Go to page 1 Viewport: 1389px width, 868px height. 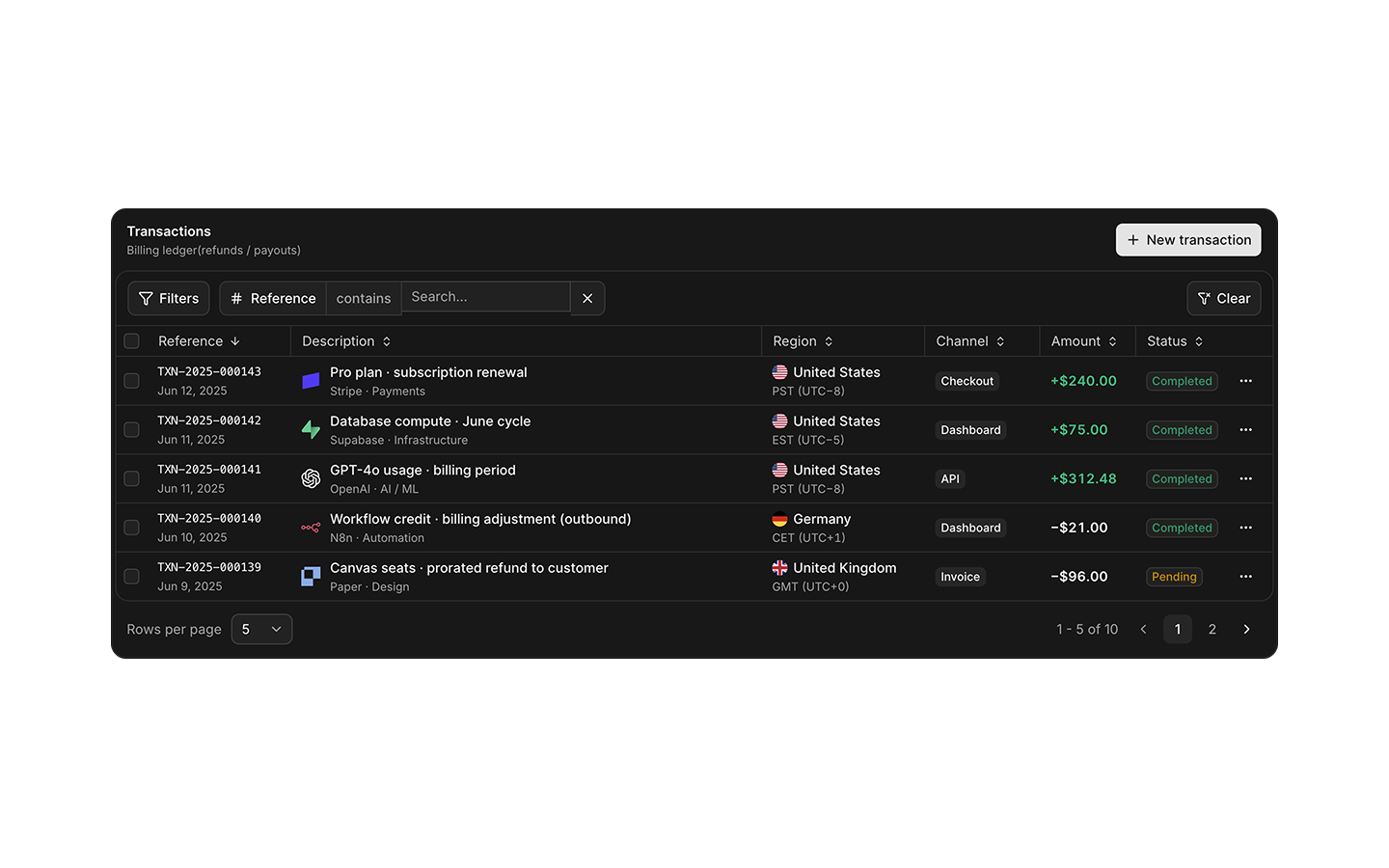1178,629
